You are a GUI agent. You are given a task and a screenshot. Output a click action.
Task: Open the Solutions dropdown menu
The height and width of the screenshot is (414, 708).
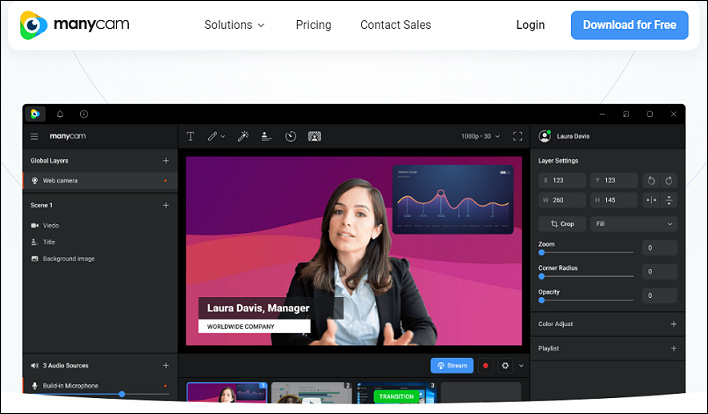(x=234, y=25)
